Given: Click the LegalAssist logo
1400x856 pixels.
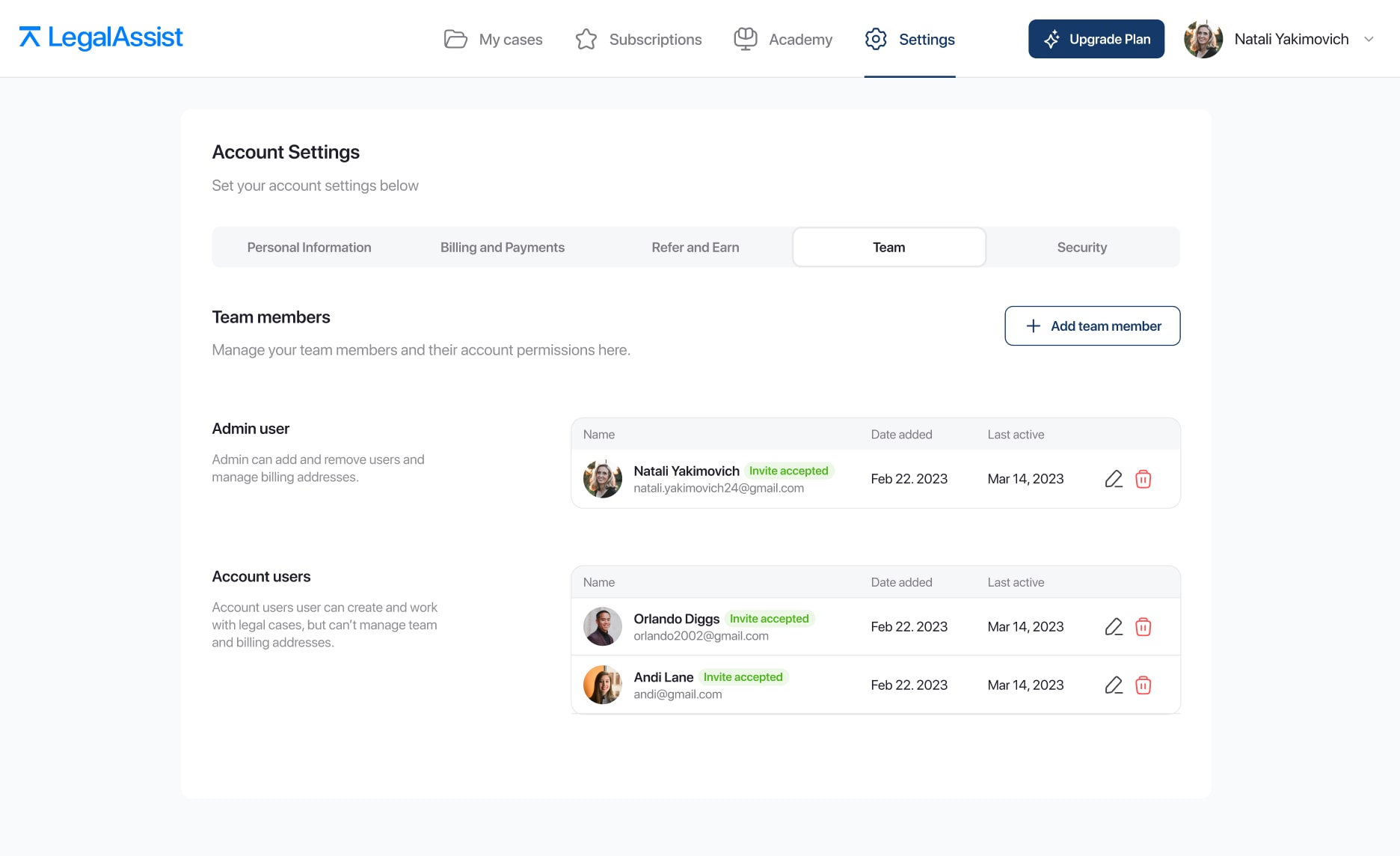Looking at the screenshot, I should [101, 37].
